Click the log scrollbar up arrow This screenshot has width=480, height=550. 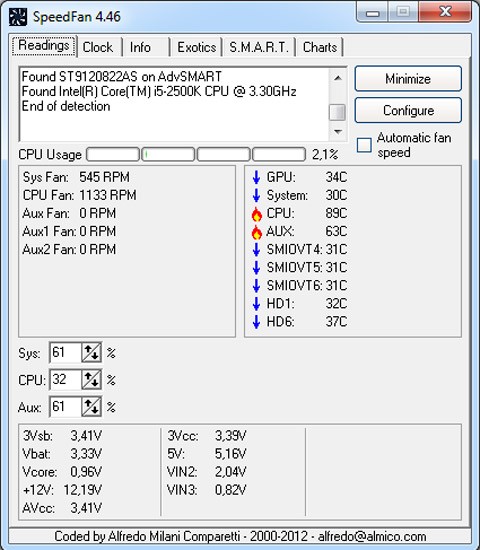338,78
